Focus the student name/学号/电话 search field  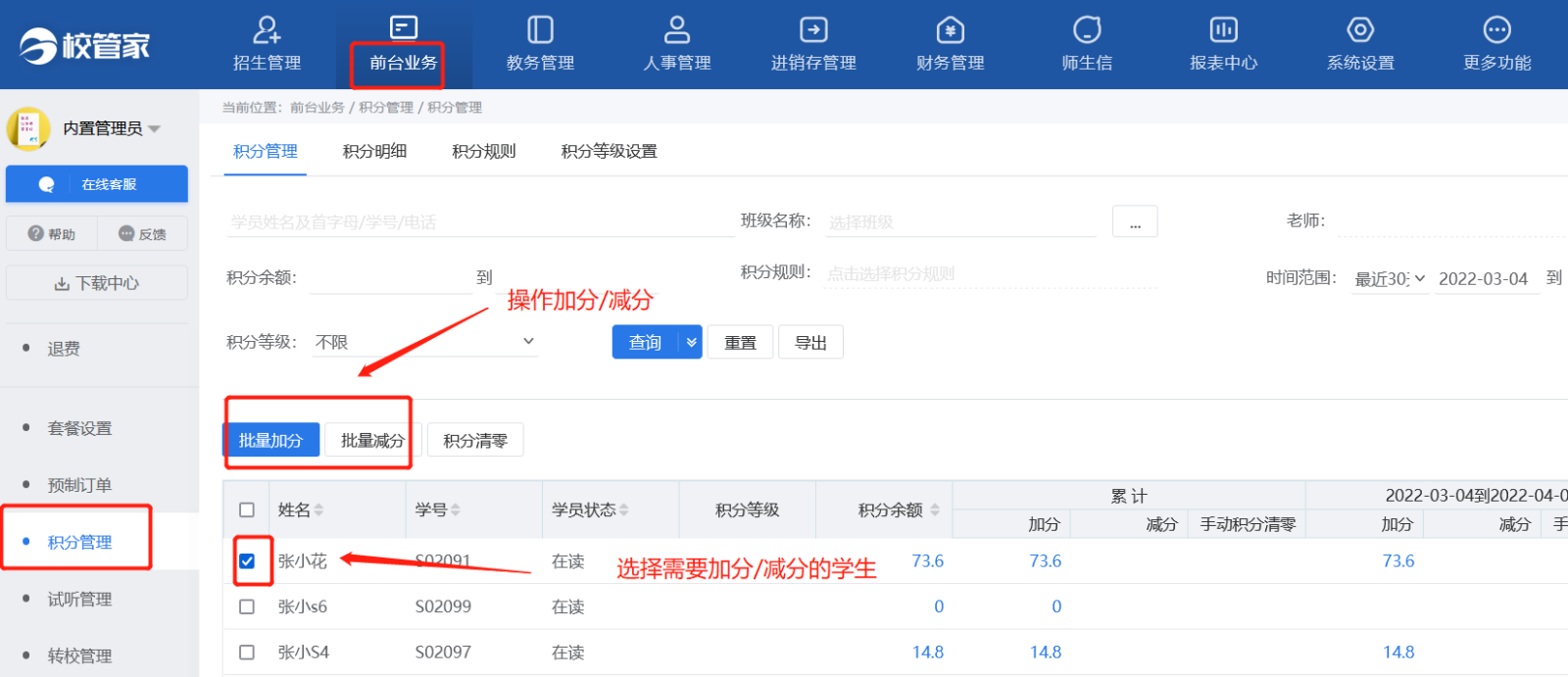(x=480, y=222)
